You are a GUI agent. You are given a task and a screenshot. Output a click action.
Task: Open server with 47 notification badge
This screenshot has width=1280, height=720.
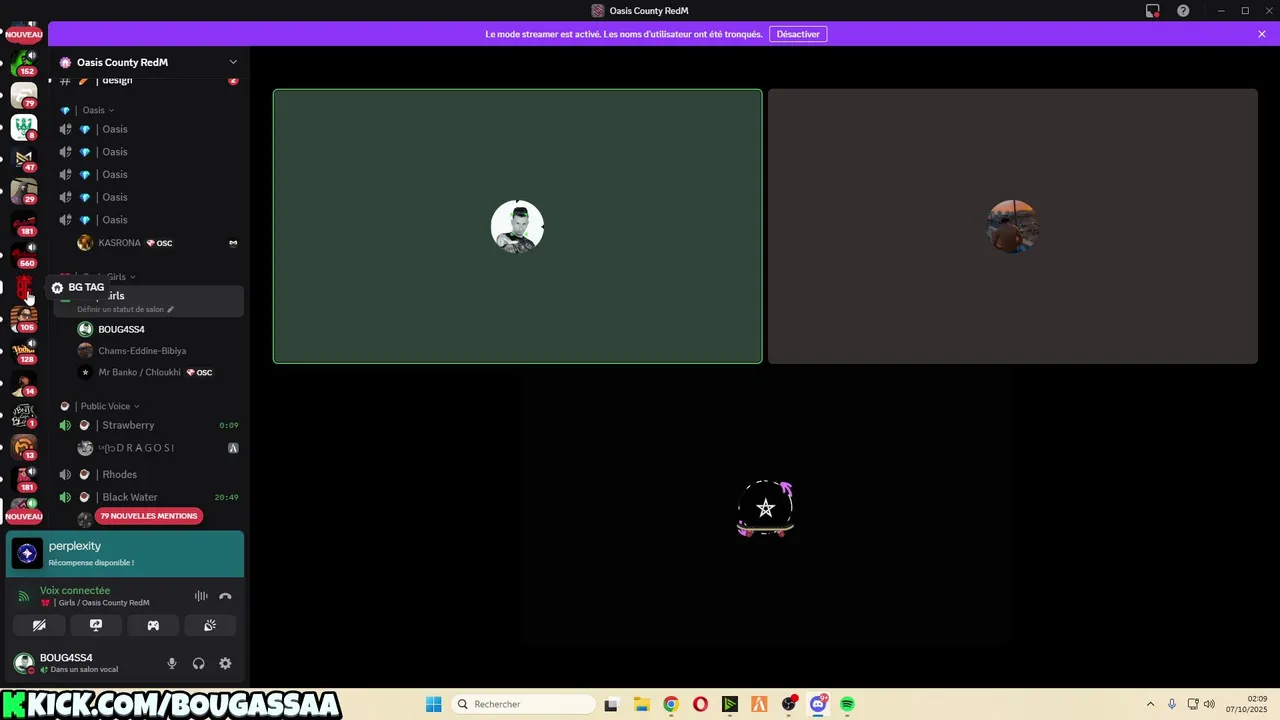point(24,159)
